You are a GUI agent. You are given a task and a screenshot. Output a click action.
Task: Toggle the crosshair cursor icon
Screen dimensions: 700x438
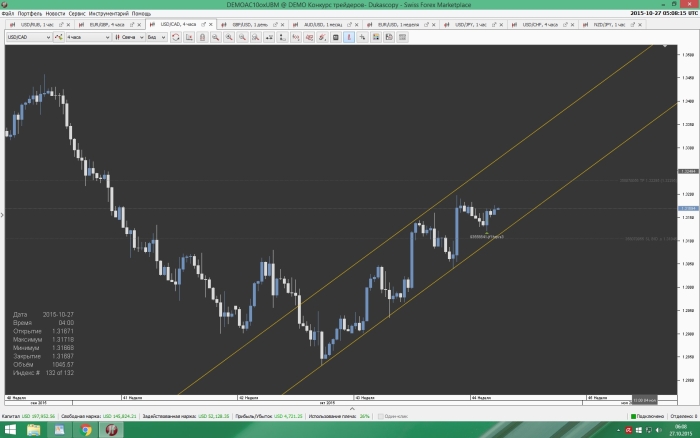coord(362,38)
